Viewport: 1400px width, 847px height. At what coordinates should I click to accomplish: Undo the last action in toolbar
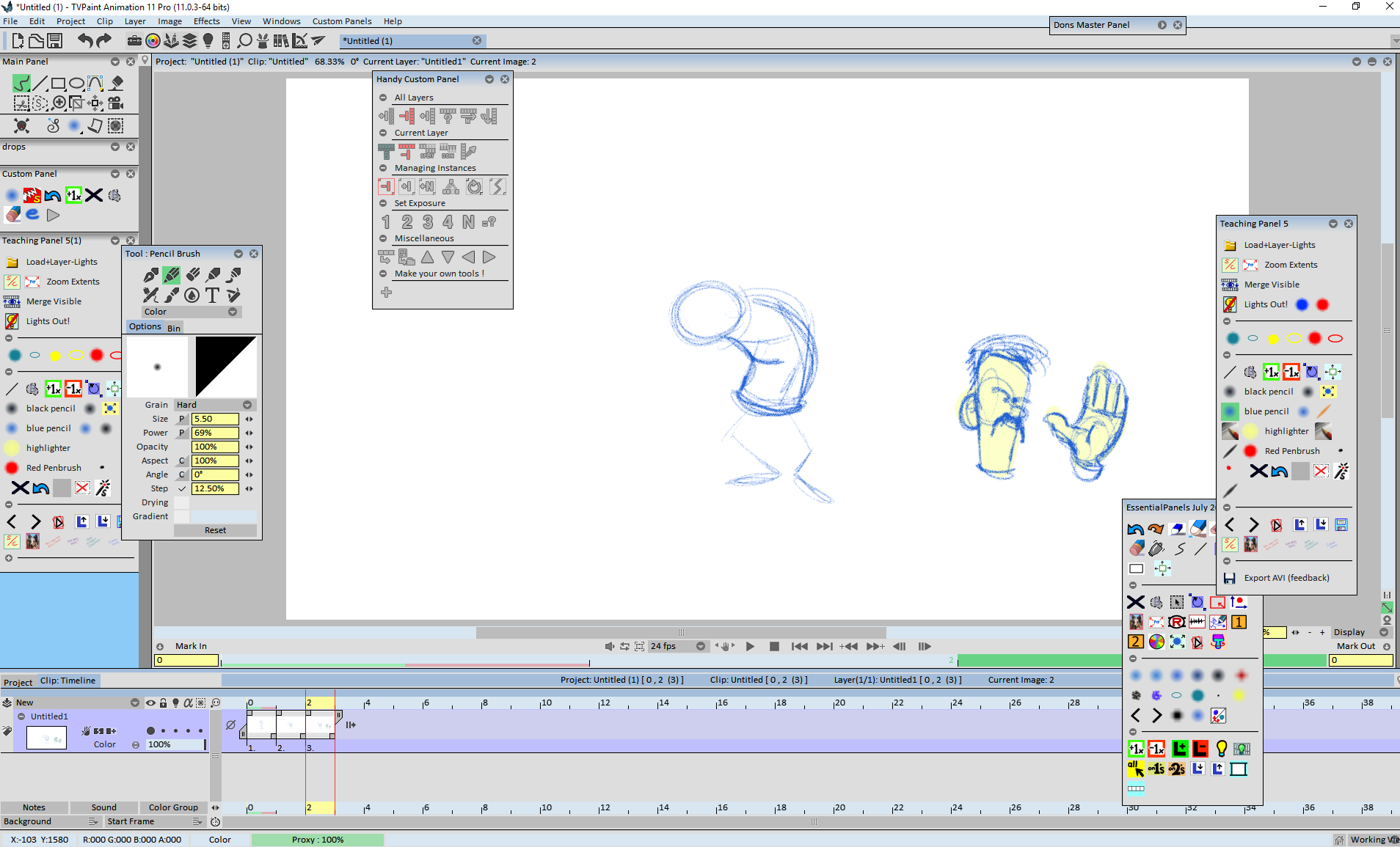(x=85, y=40)
